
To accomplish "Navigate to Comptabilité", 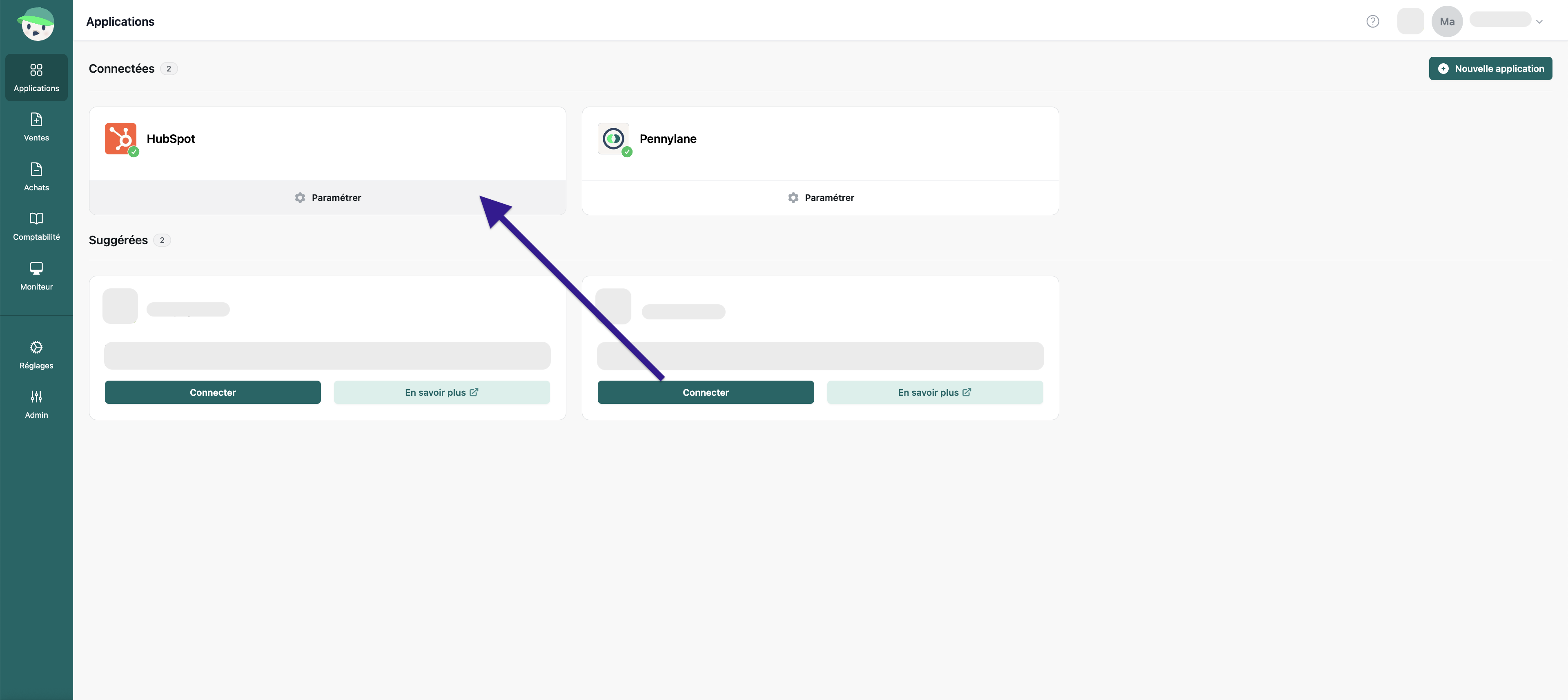I will (x=36, y=226).
